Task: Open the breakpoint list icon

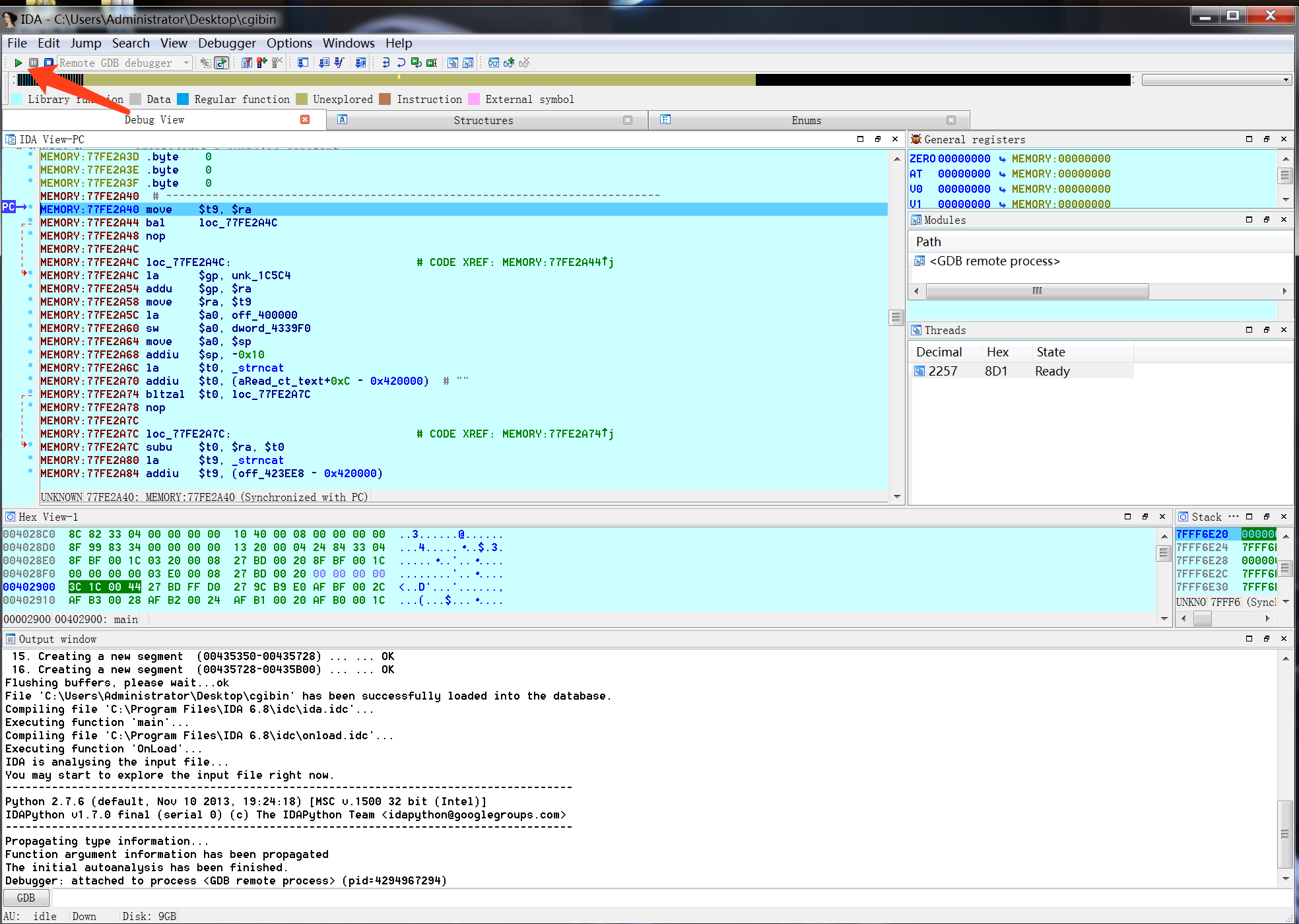Action: pos(247,63)
